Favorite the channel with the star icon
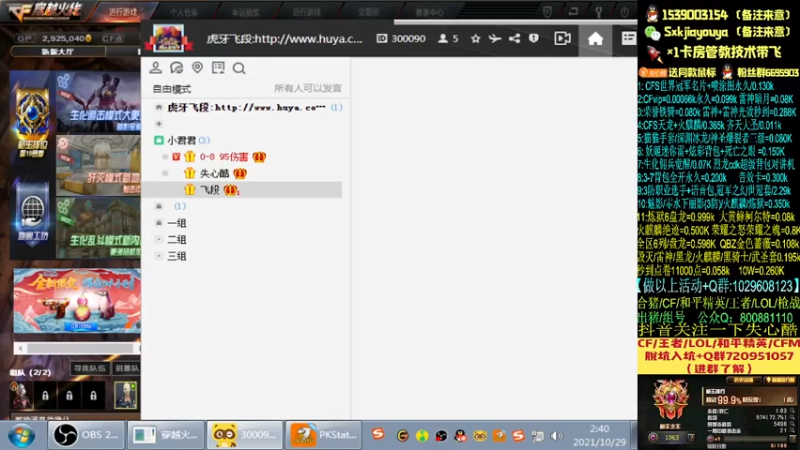The width and height of the screenshot is (800, 450). [x=476, y=38]
